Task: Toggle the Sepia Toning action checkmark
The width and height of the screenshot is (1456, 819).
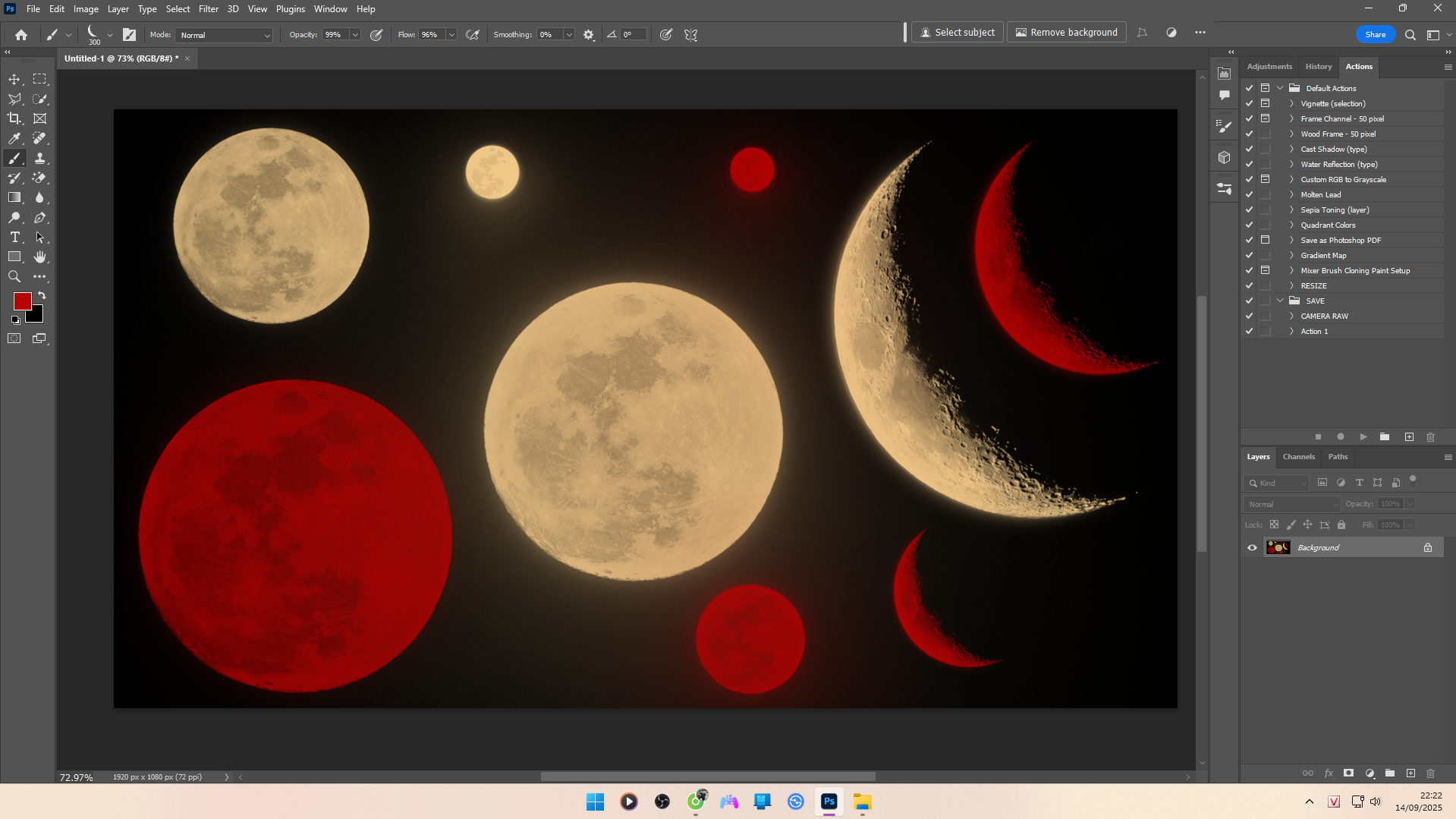Action: point(1249,209)
